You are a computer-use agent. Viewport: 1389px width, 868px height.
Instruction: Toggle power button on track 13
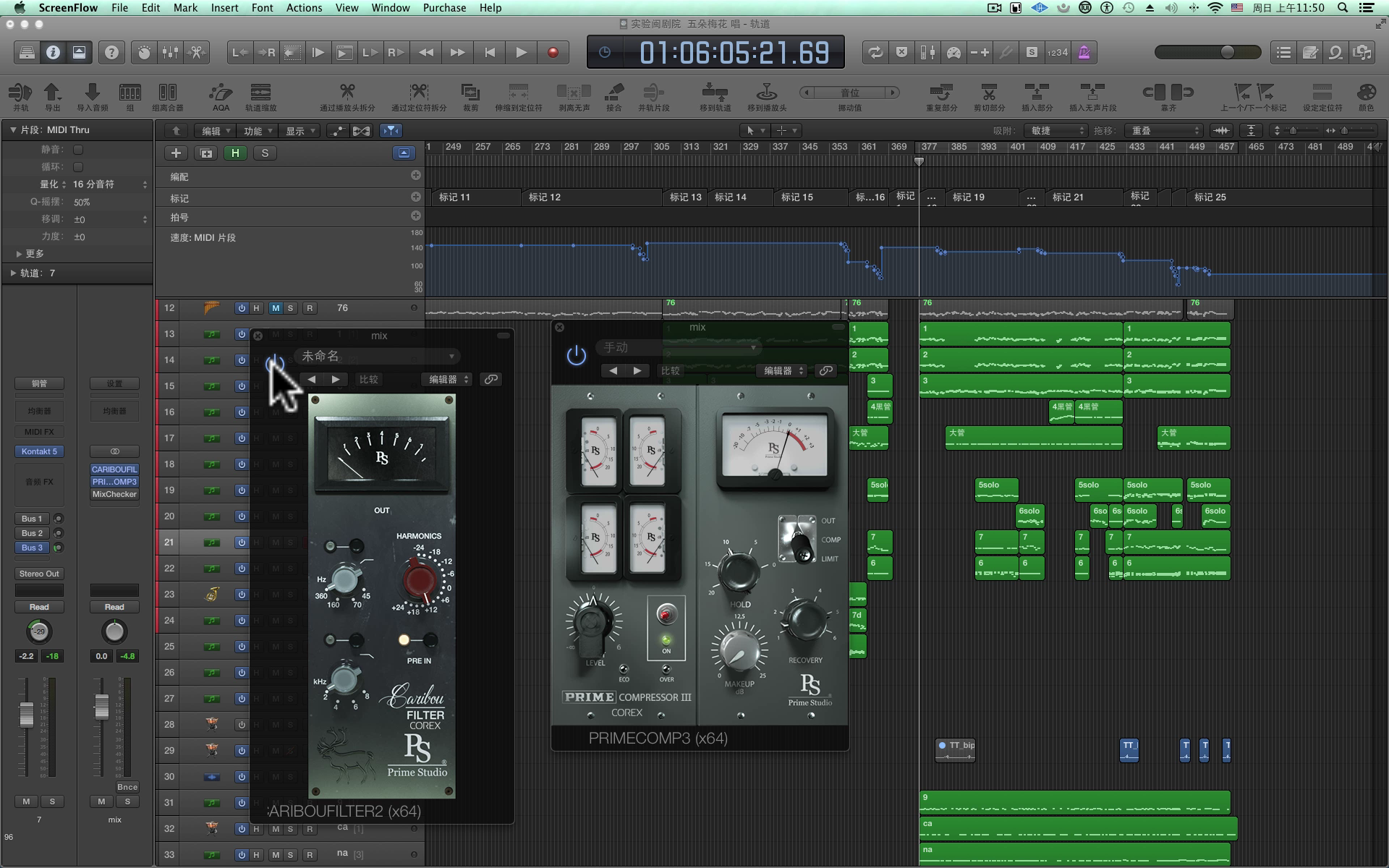click(x=241, y=334)
